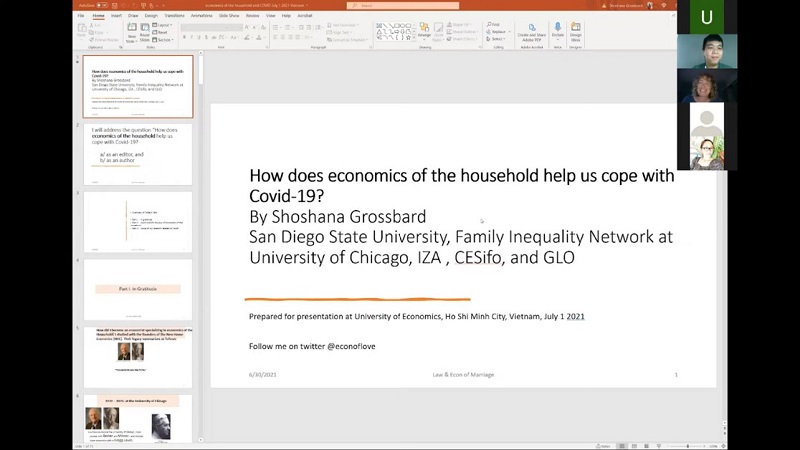Open the Acrobat ribbon tab
Viewport: 800px width, 450px height.
(x=305, y=16)
